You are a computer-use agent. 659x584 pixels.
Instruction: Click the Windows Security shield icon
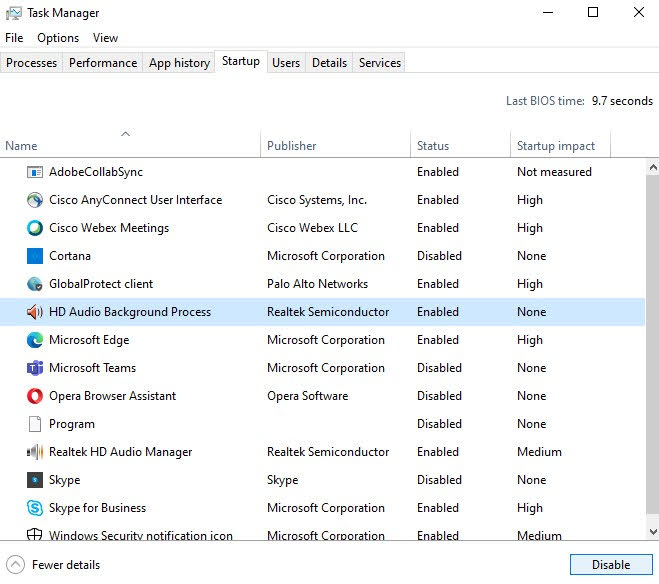click(x=34, y=534)
